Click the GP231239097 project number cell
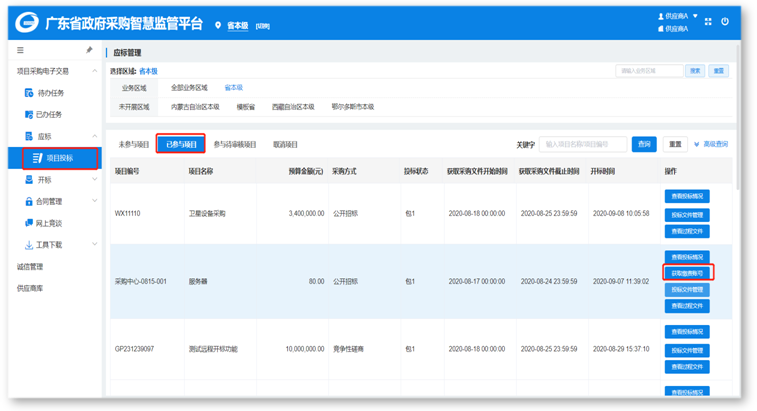This screenshot has width=757, height=411. point(134,349)
